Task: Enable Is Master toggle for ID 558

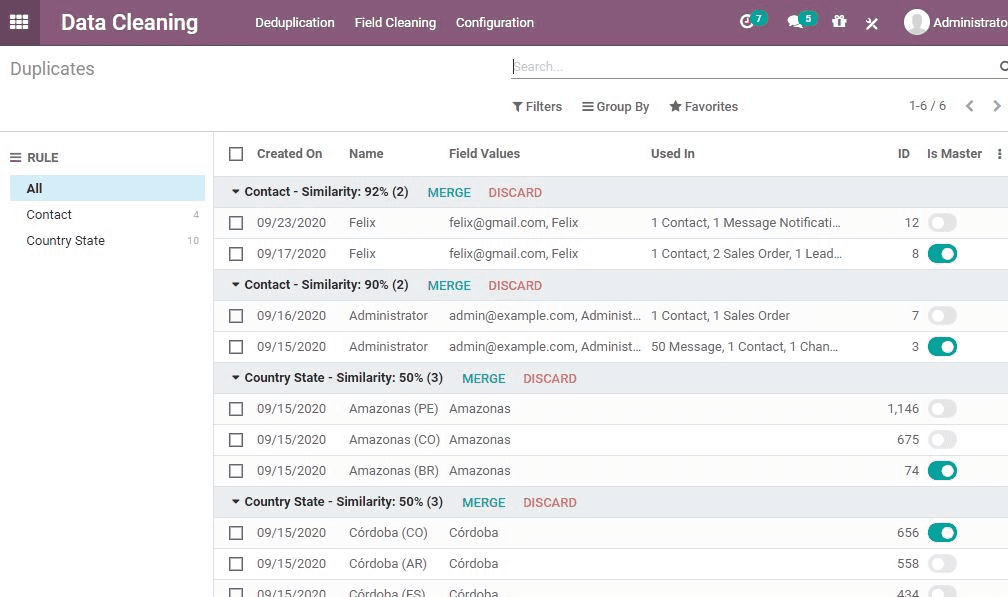Action: 942,564
